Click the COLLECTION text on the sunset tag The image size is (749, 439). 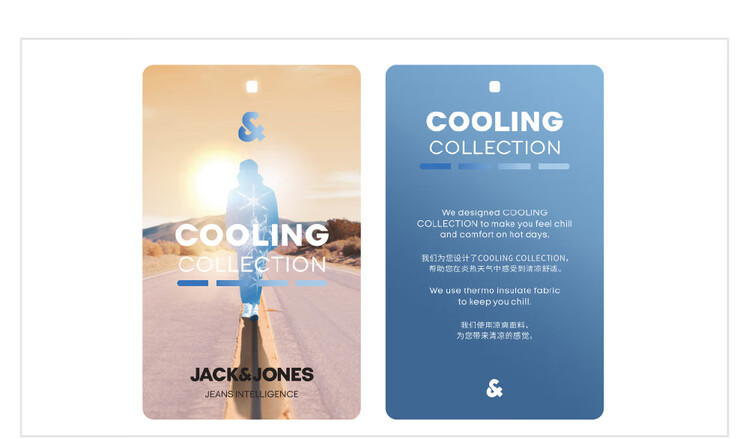[252, 264]
